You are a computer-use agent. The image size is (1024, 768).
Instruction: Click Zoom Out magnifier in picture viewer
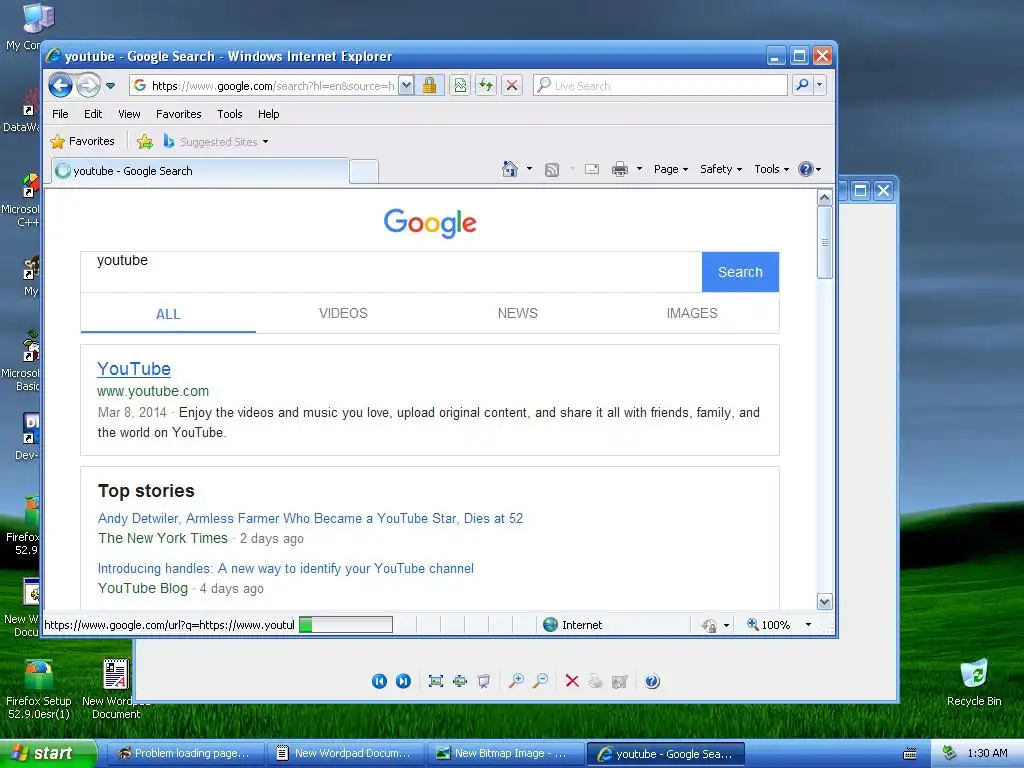coord(541,681)
